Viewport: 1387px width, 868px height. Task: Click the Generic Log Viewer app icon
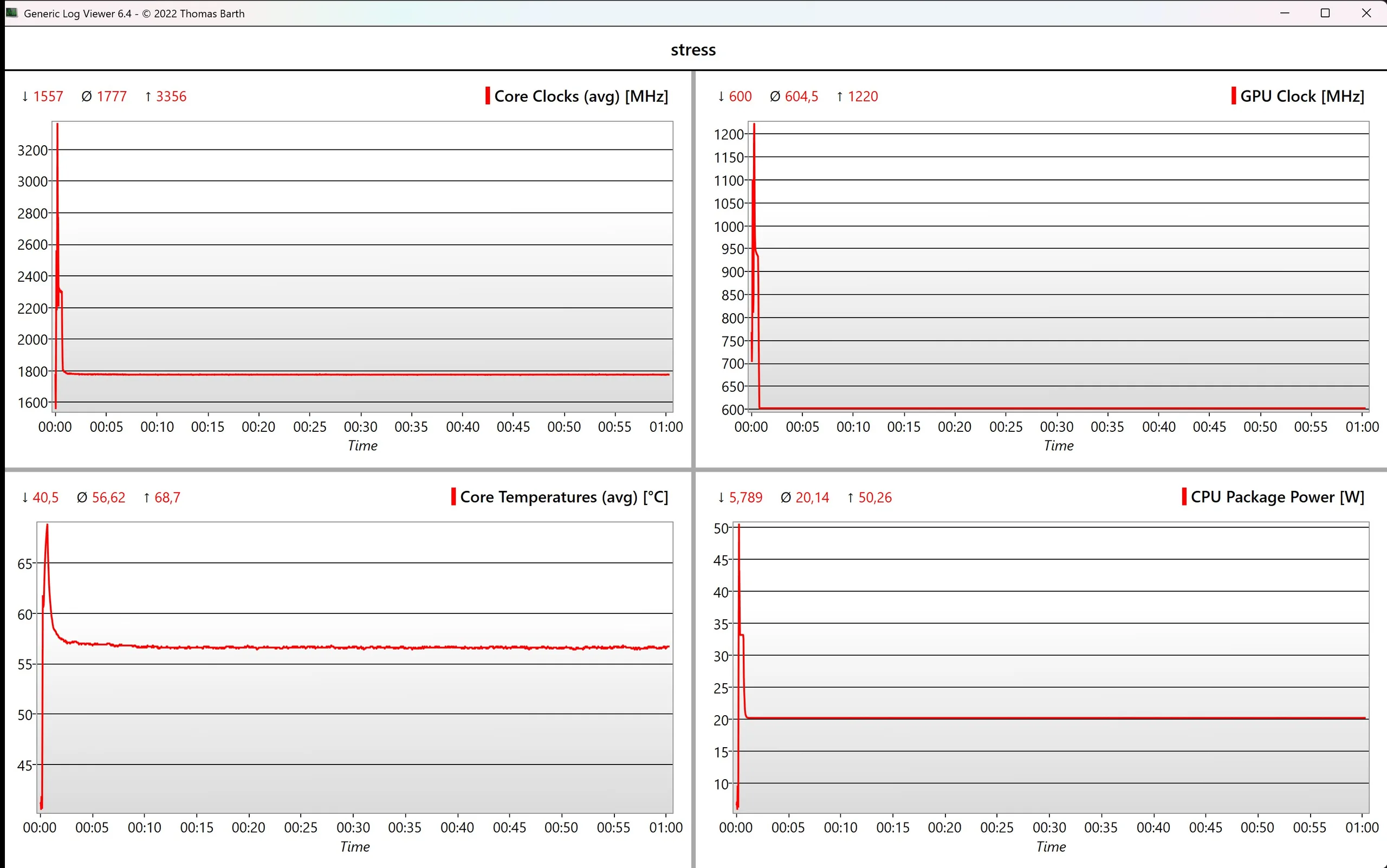pos(11,12)
